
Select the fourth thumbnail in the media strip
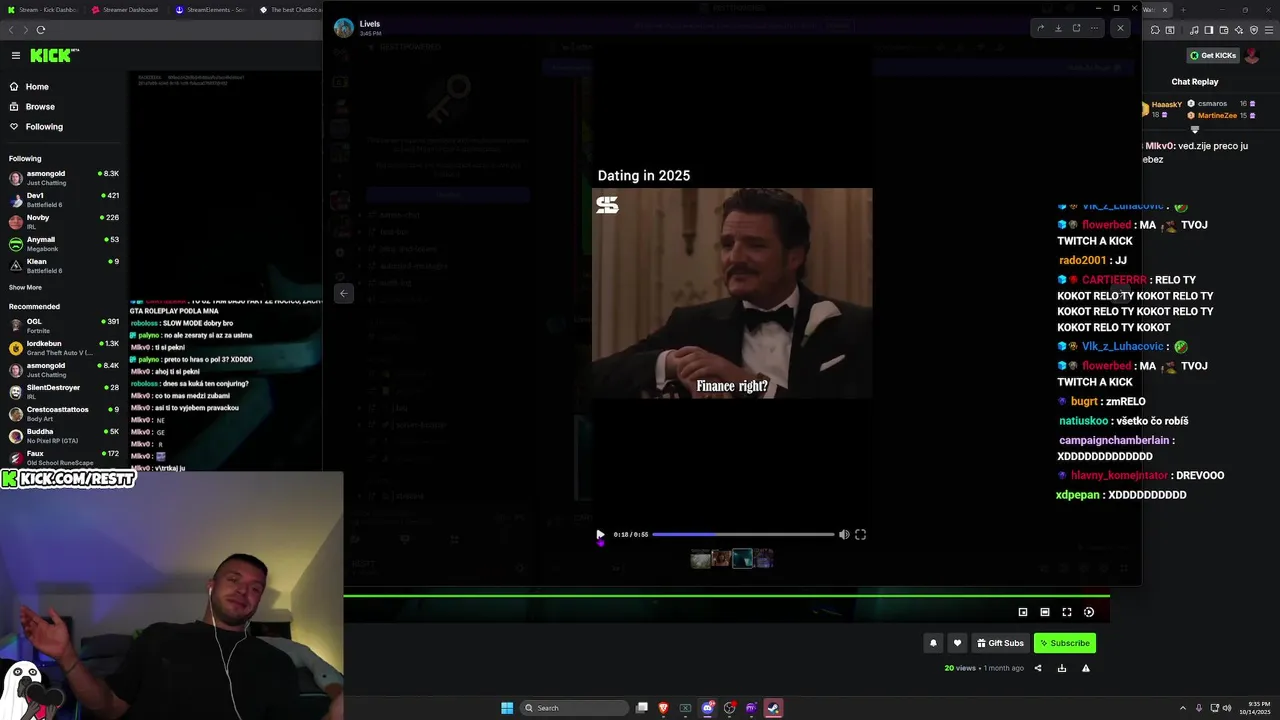pos(764,559)
